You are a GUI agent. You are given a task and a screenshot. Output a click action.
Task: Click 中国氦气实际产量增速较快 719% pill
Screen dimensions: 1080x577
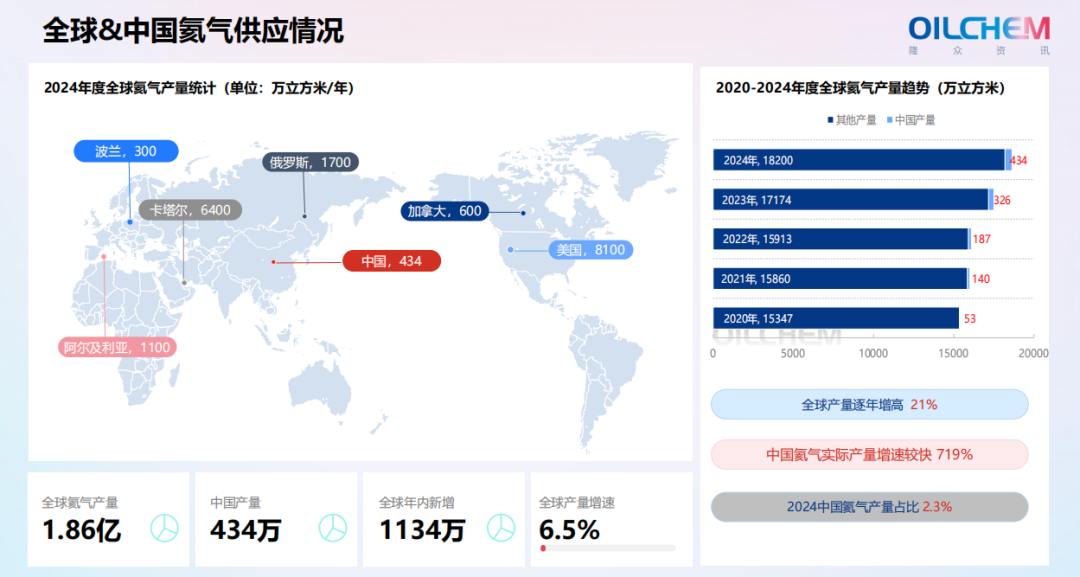point(869,454)
